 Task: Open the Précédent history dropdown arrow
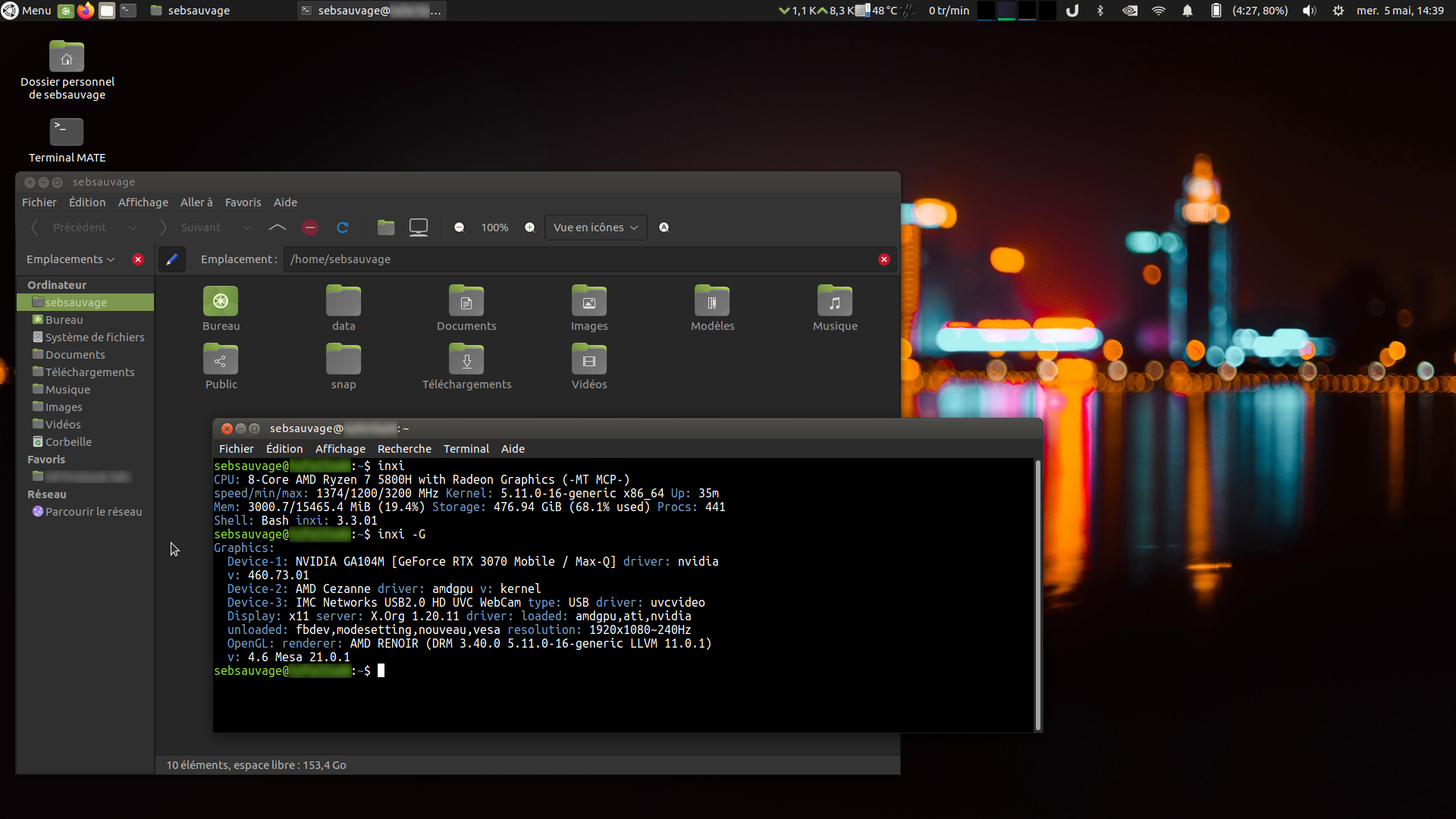pyautogui.click(x=133, y=227)
